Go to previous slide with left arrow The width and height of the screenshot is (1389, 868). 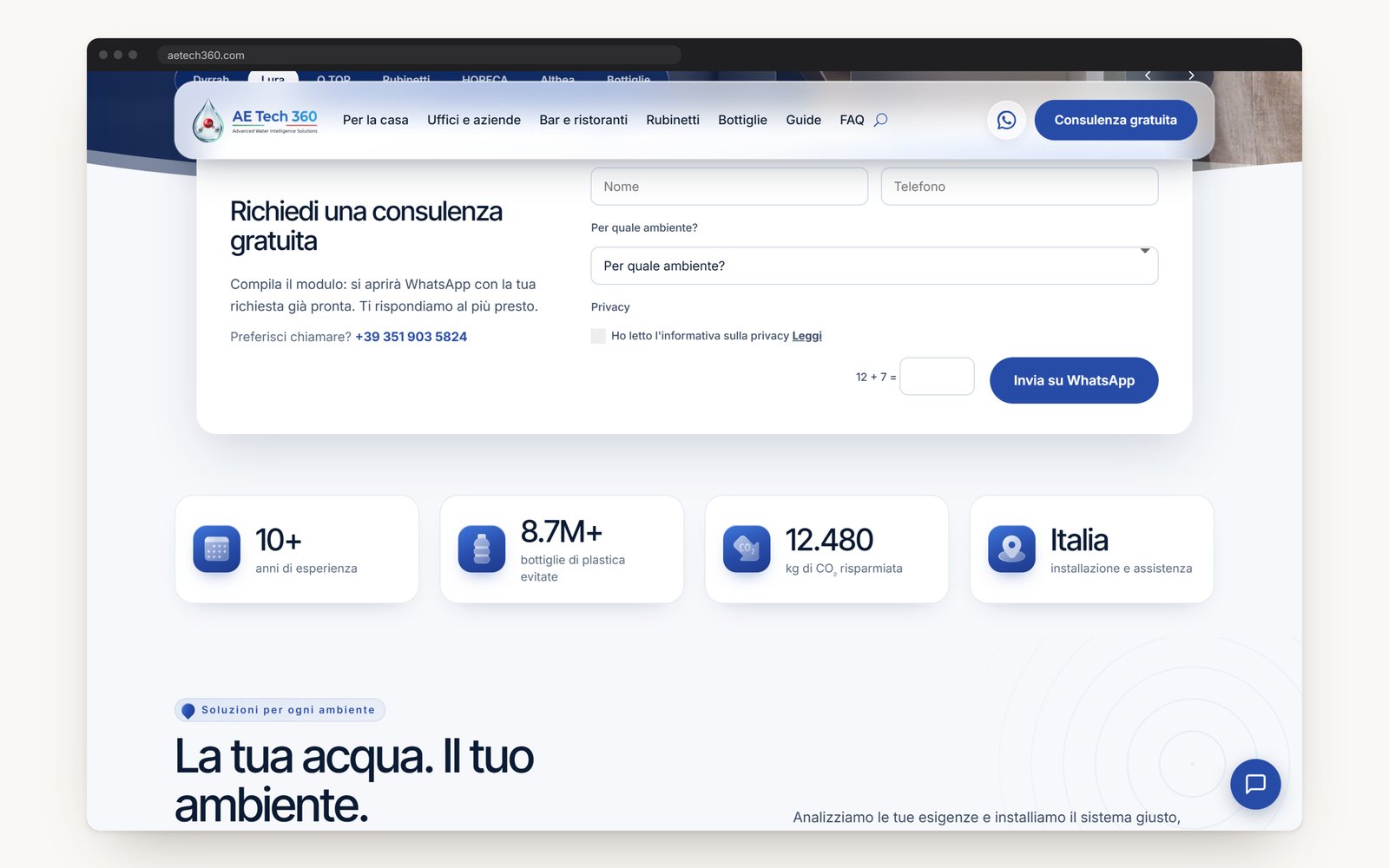point(1148,76)
